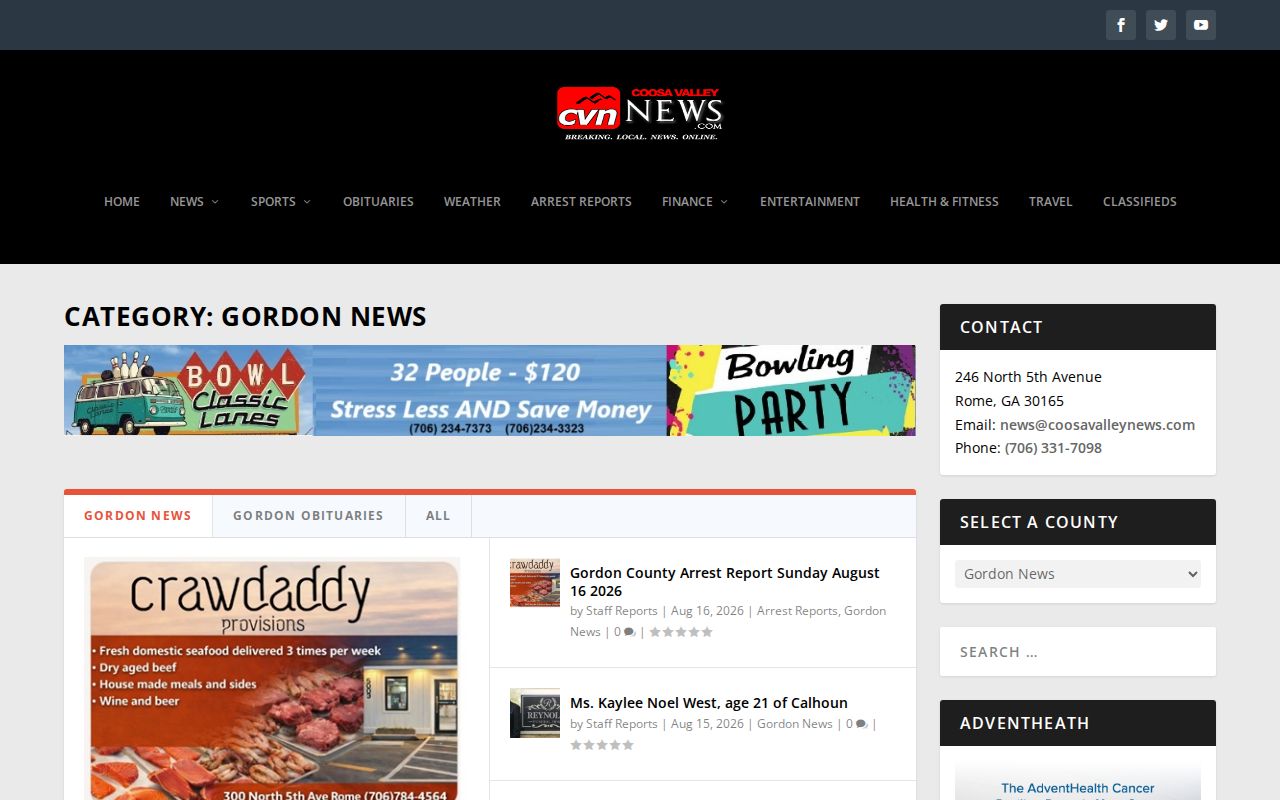Viewport: 1280px width, 800px height.
Task: Call the (706) 331-7098 phone link
Action: point(1053,448)
